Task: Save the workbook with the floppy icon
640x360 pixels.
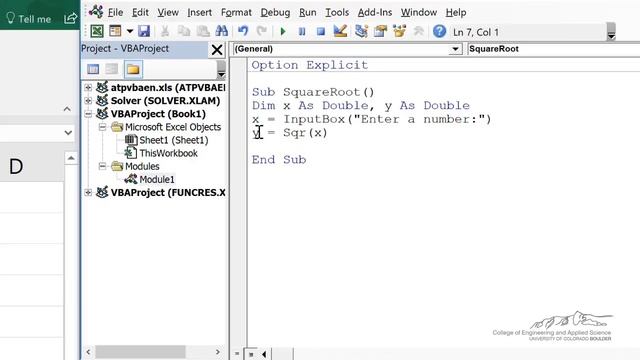Action: (x=144, y=31)
